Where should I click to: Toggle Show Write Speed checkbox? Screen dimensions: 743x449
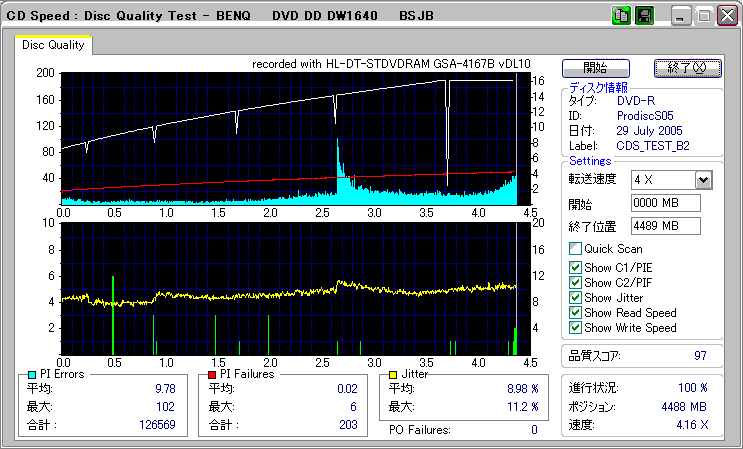(575, 327)
